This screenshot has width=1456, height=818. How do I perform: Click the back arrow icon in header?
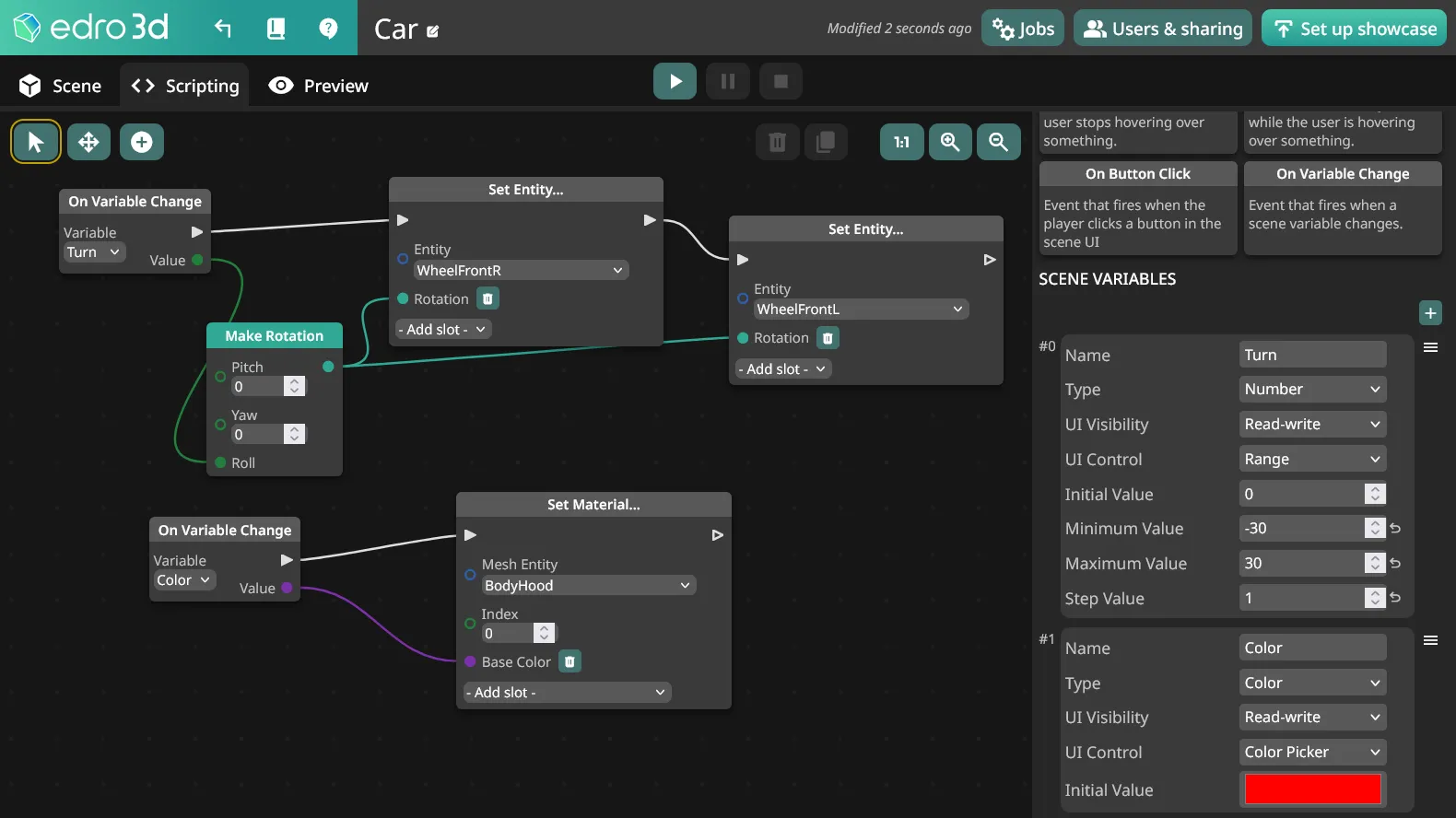223,29
